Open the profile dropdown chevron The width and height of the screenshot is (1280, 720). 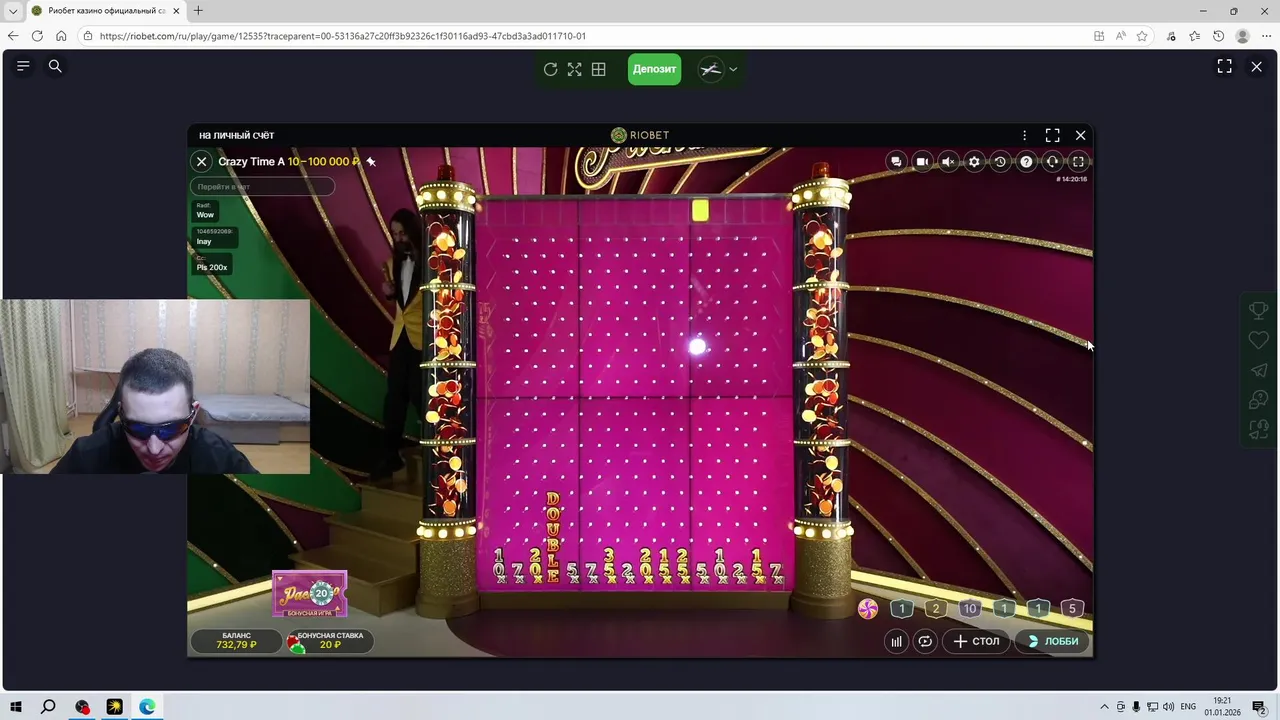(733, 69)
